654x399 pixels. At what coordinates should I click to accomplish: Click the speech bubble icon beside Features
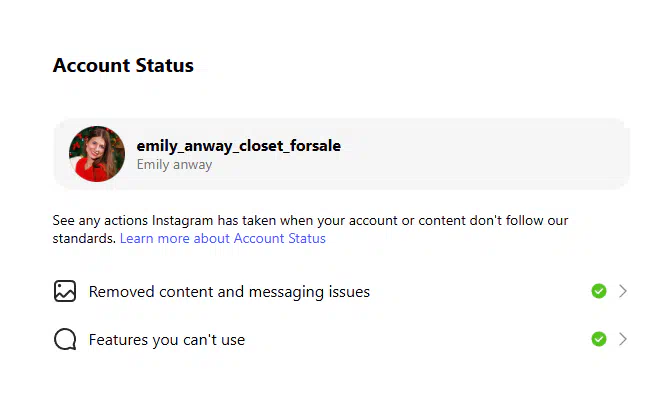point(65,339)
